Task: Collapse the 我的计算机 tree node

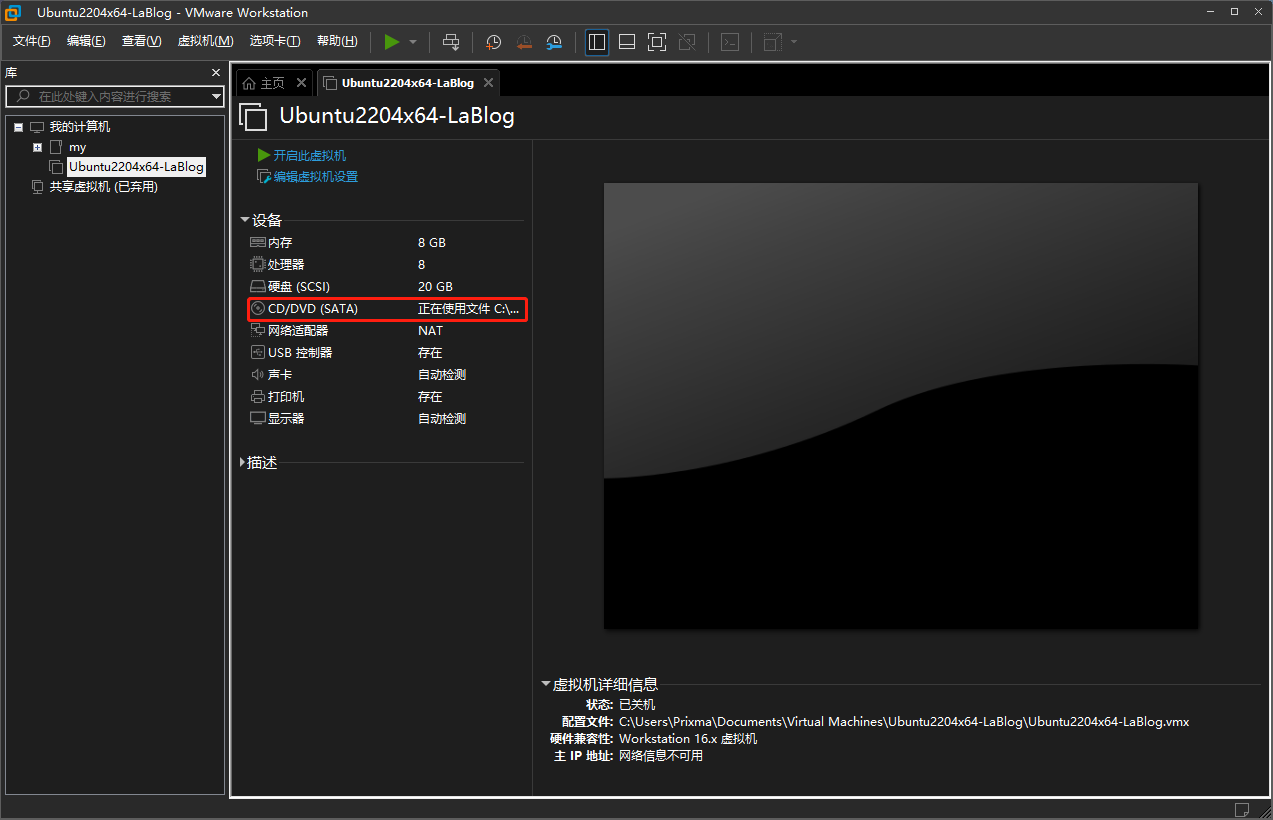Action: [x=18, y=127]
